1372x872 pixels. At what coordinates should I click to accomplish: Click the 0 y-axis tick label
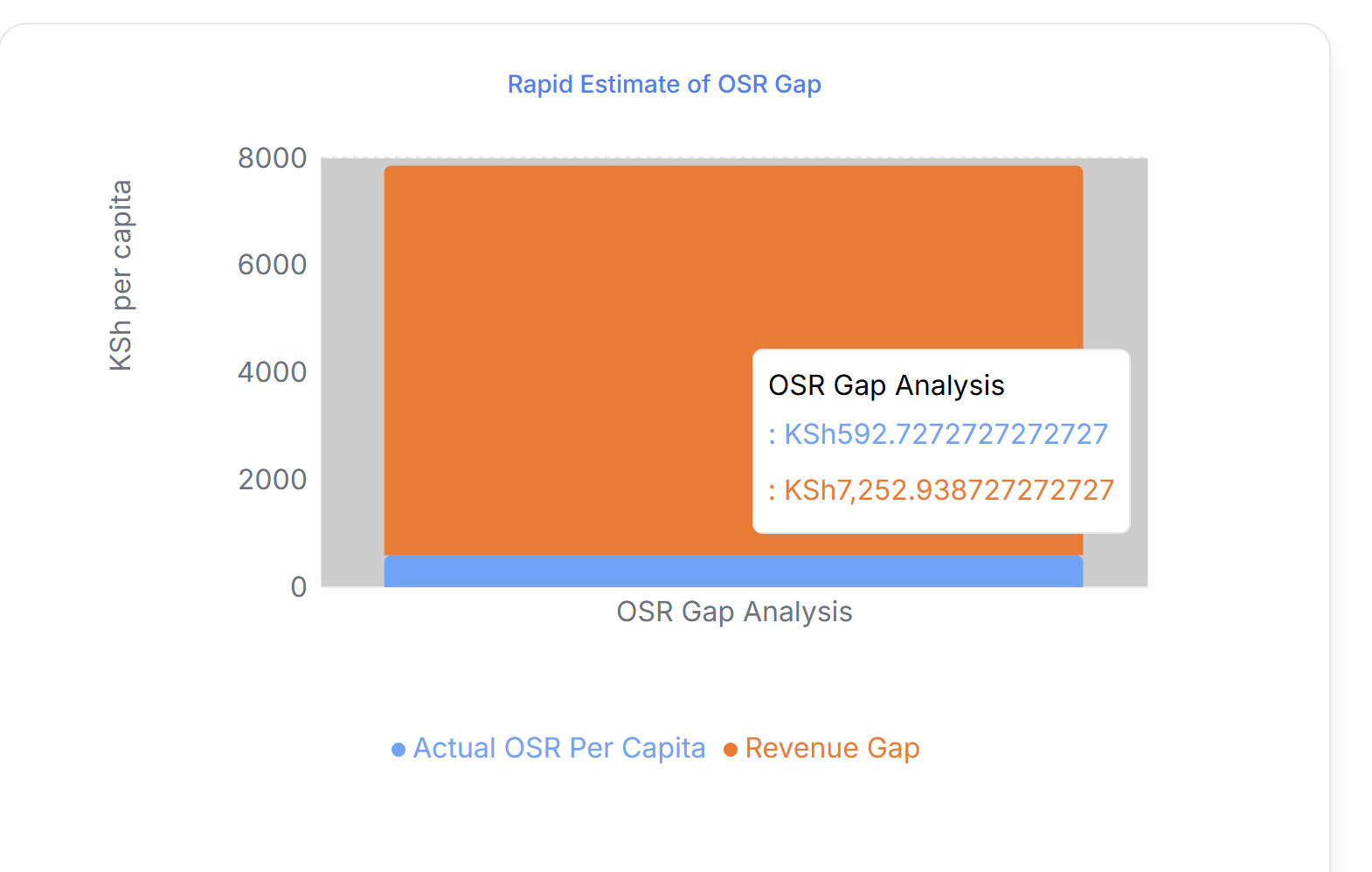(x=299, y=586)
